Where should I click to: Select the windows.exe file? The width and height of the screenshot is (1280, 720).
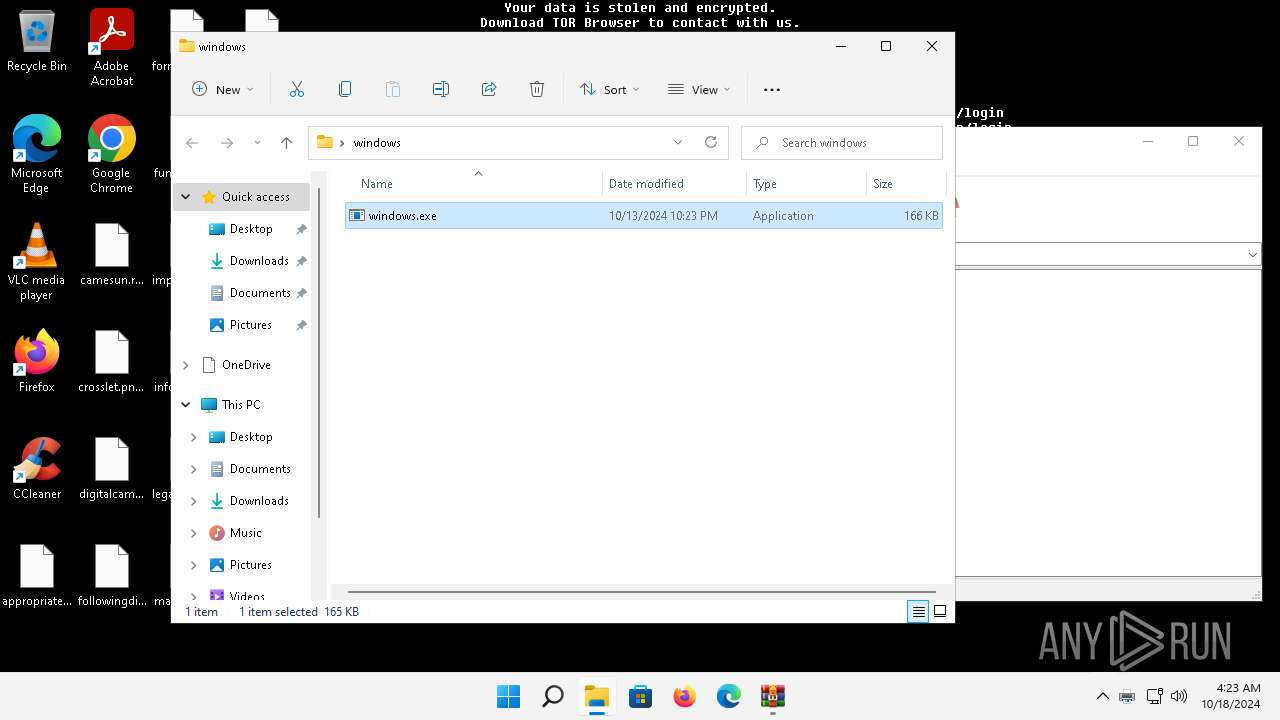pyautogui.click(x=643, y=216)
